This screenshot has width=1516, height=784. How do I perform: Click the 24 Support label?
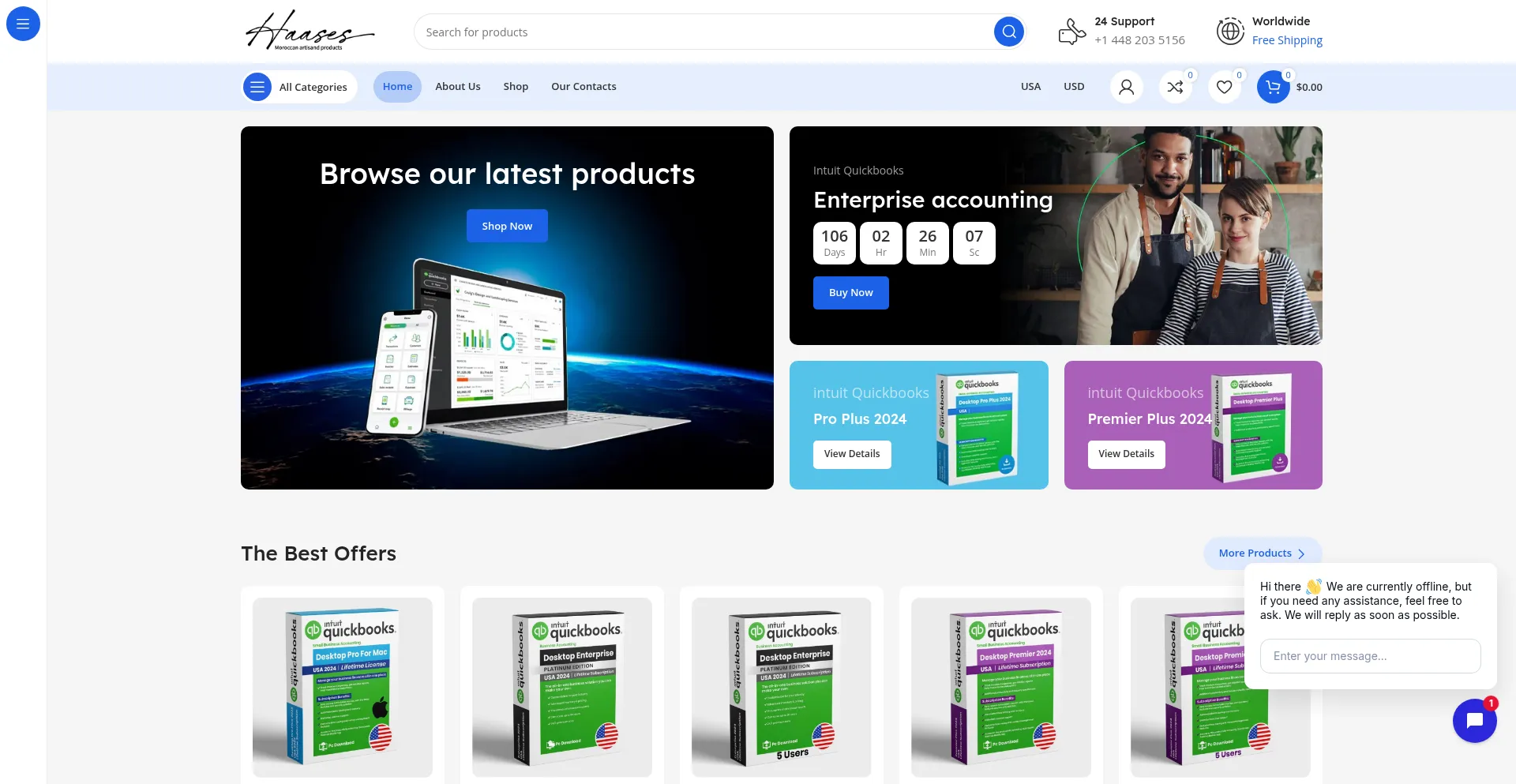click(x=1124, y=21)
